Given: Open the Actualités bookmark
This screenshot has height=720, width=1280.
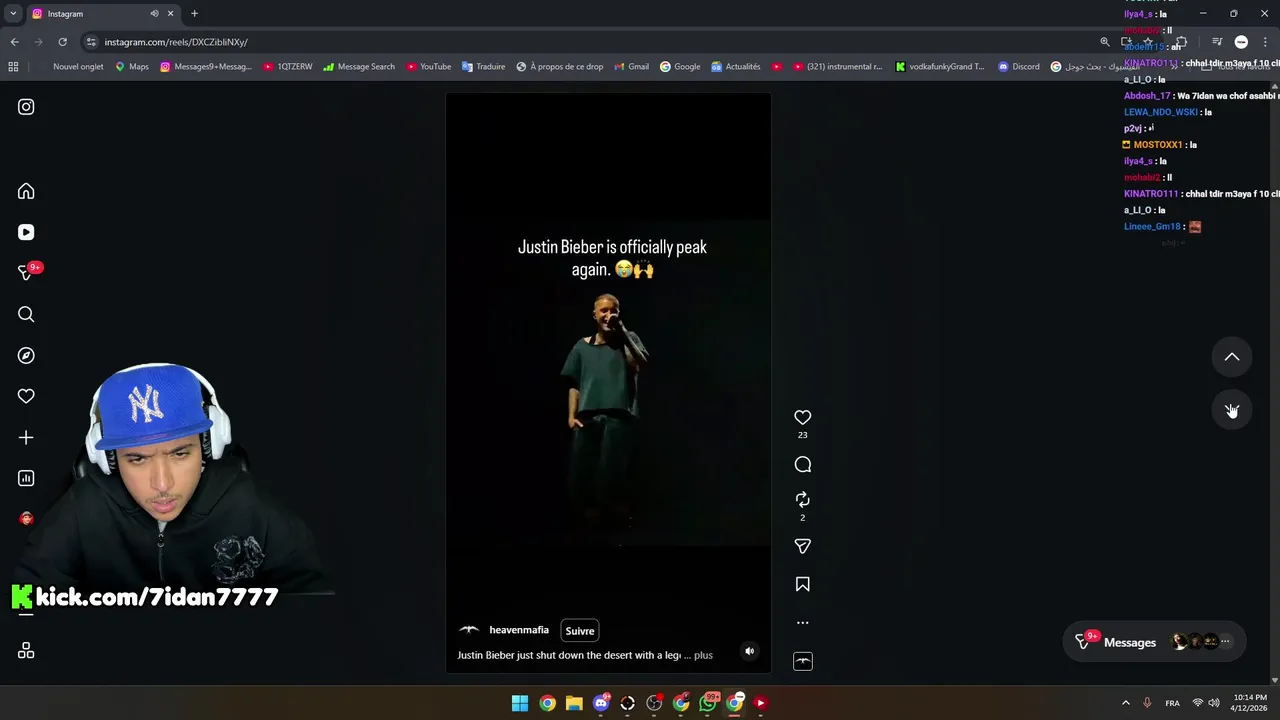Looking at the screenshot, I should (736, 67).
